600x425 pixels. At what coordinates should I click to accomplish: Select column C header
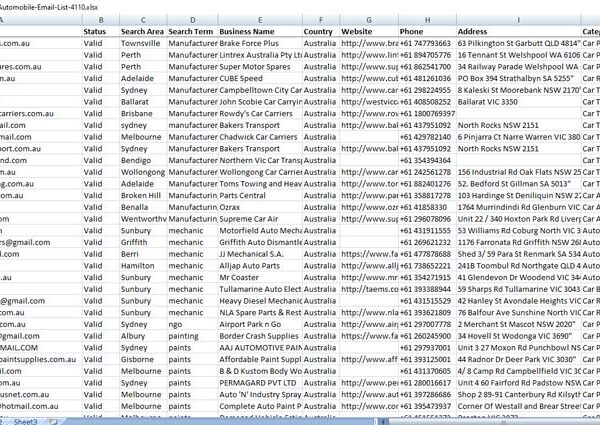pyautogui.click(x=143, y=20)
